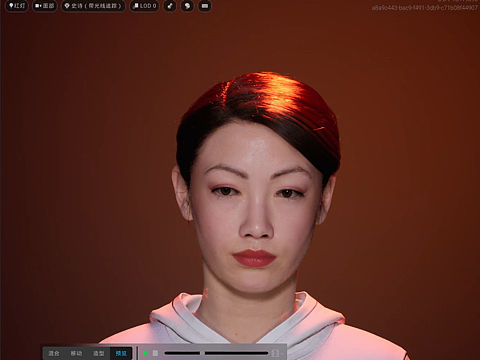Stop the animation preview playback

tap(155, 353)
